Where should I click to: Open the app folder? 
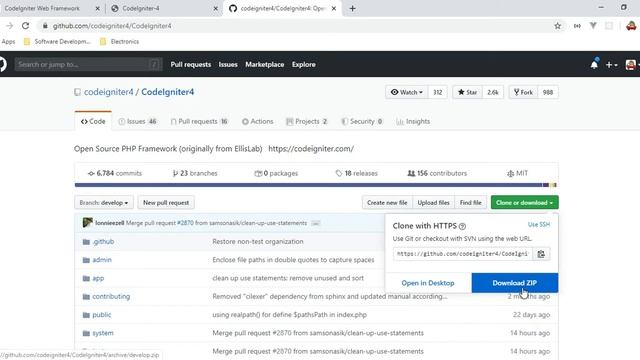(98, 278)
